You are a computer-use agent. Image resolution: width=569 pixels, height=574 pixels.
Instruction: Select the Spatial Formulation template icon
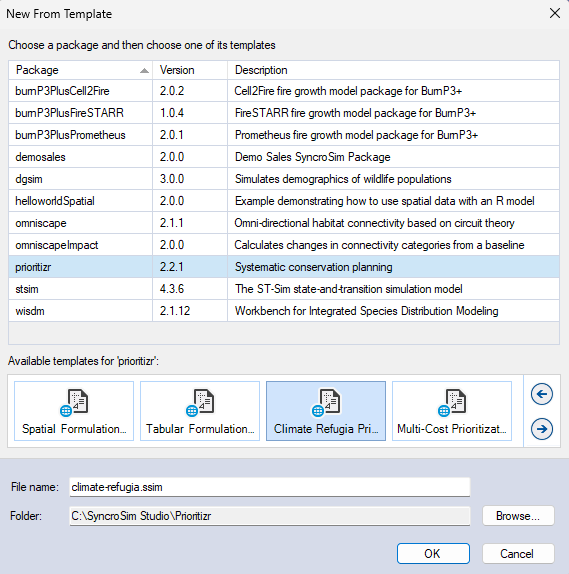74,403
